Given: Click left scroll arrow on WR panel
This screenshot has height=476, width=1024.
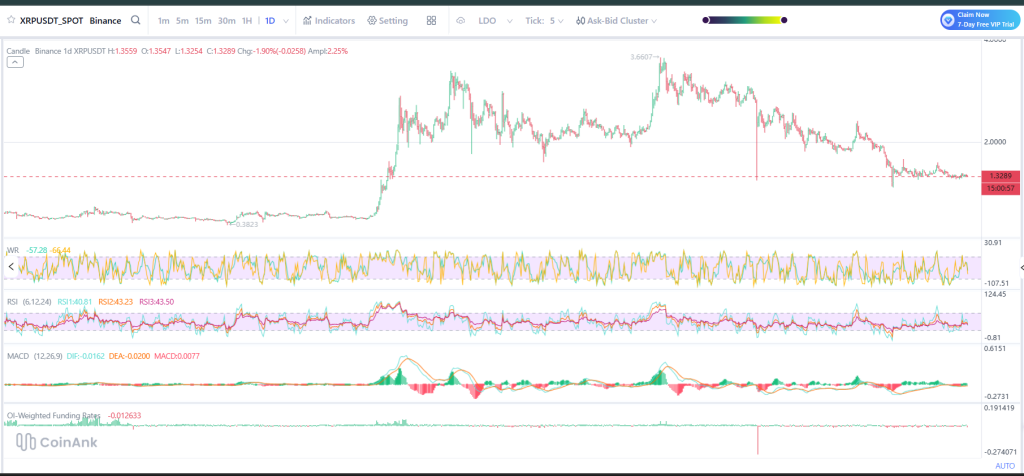Looking at the screenshot, I should [x=10, y=267].
